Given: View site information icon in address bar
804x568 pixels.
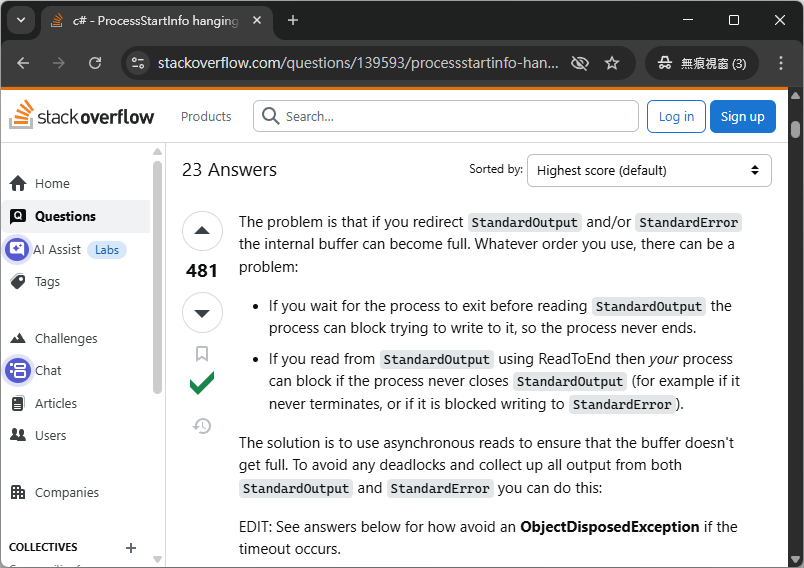Looking at the screenshot, I should click(x=139, y=63).
